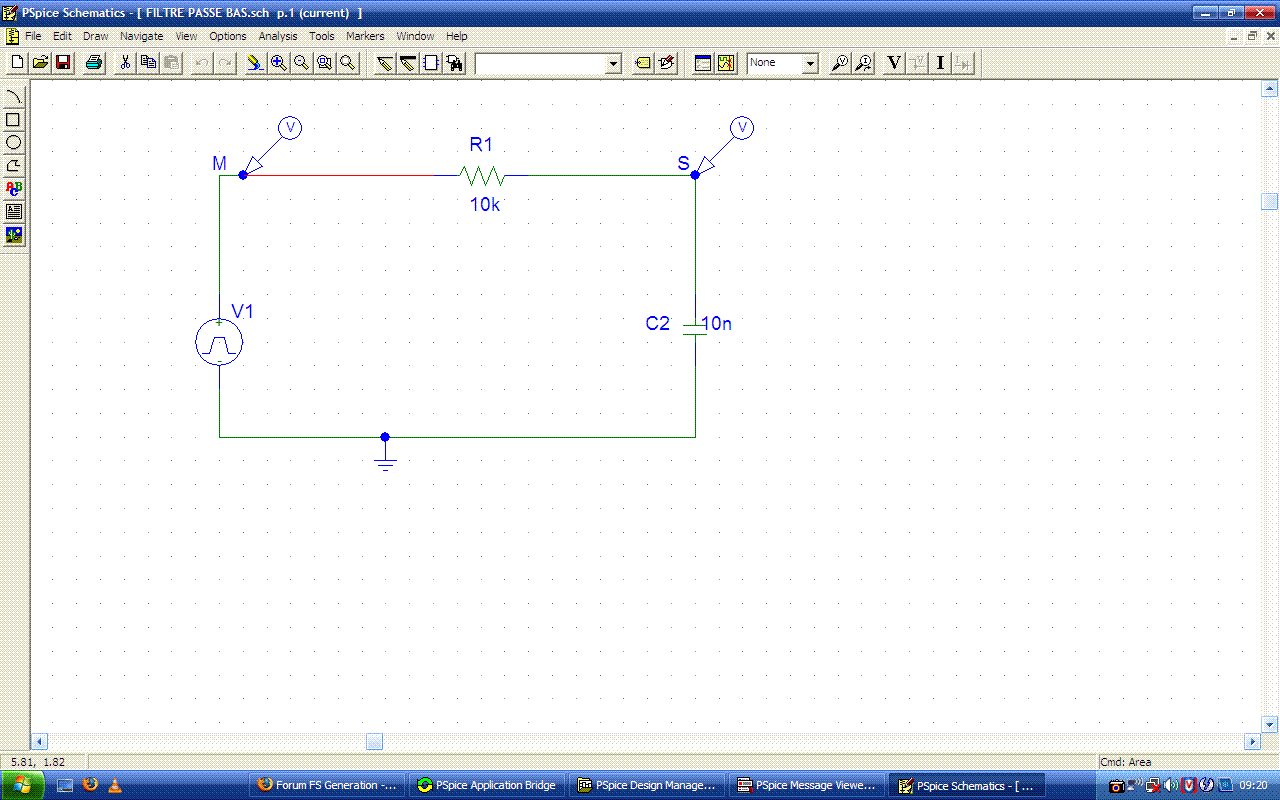Click the voltage marker at node M

[289, 128]
